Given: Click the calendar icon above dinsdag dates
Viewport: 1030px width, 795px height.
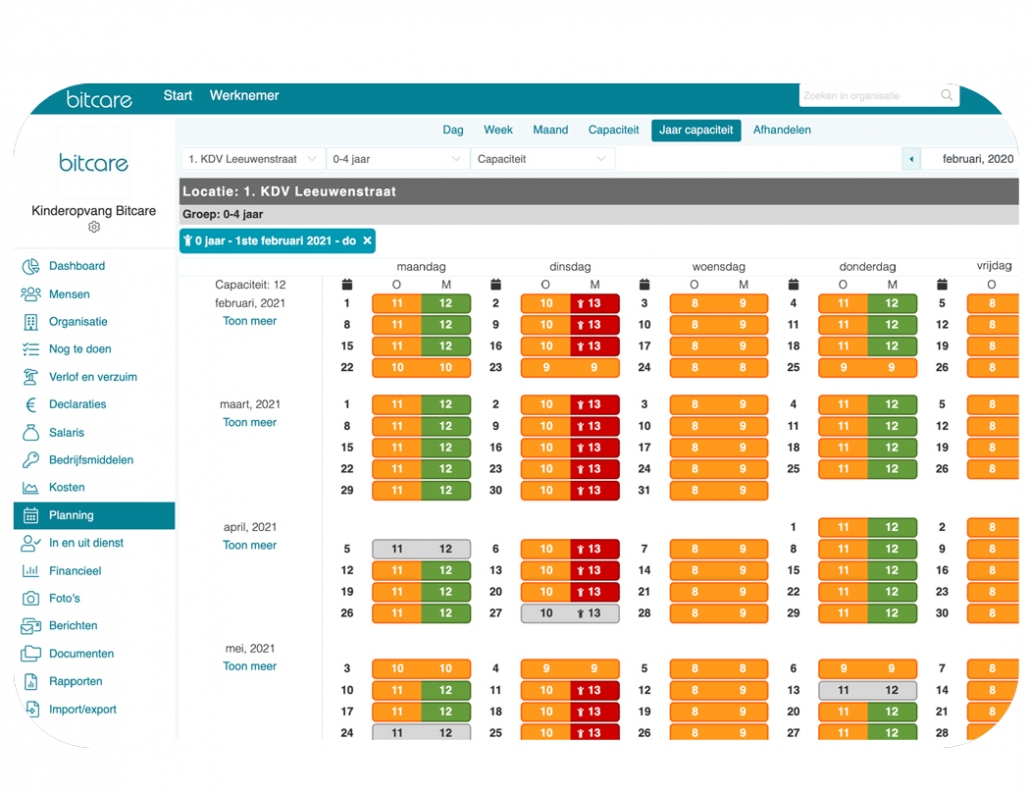Looking at the screenshot, I should [496, 284].
